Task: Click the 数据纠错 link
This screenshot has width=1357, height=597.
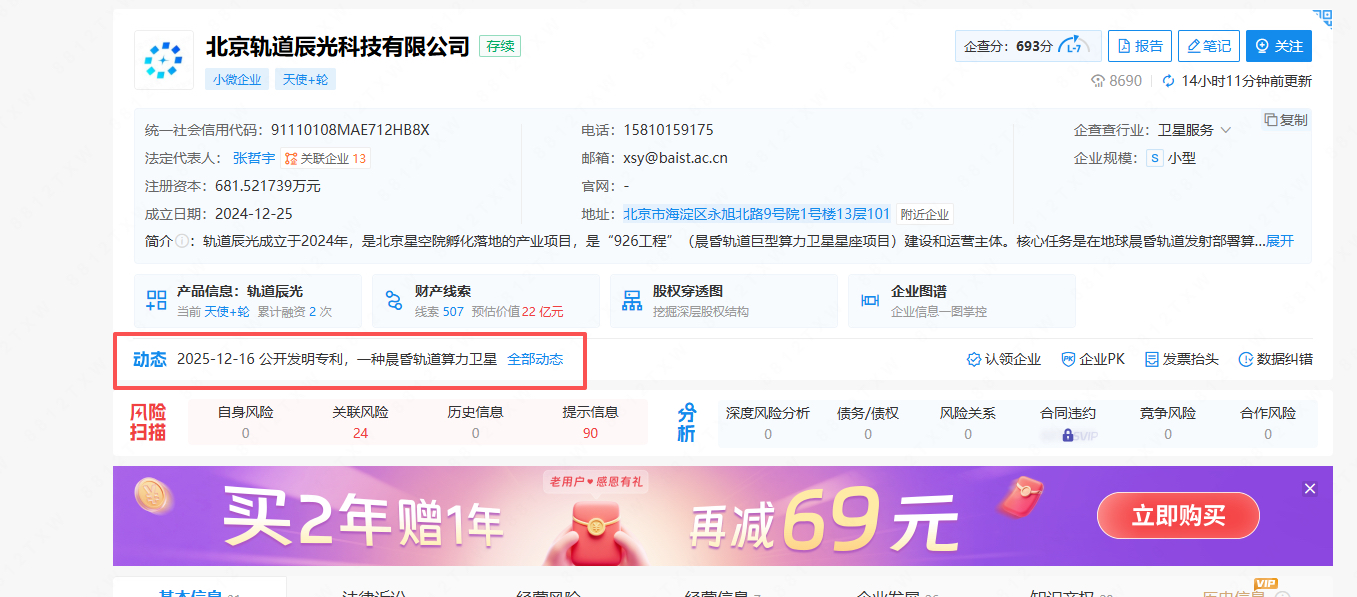Action: point(1276,359)
